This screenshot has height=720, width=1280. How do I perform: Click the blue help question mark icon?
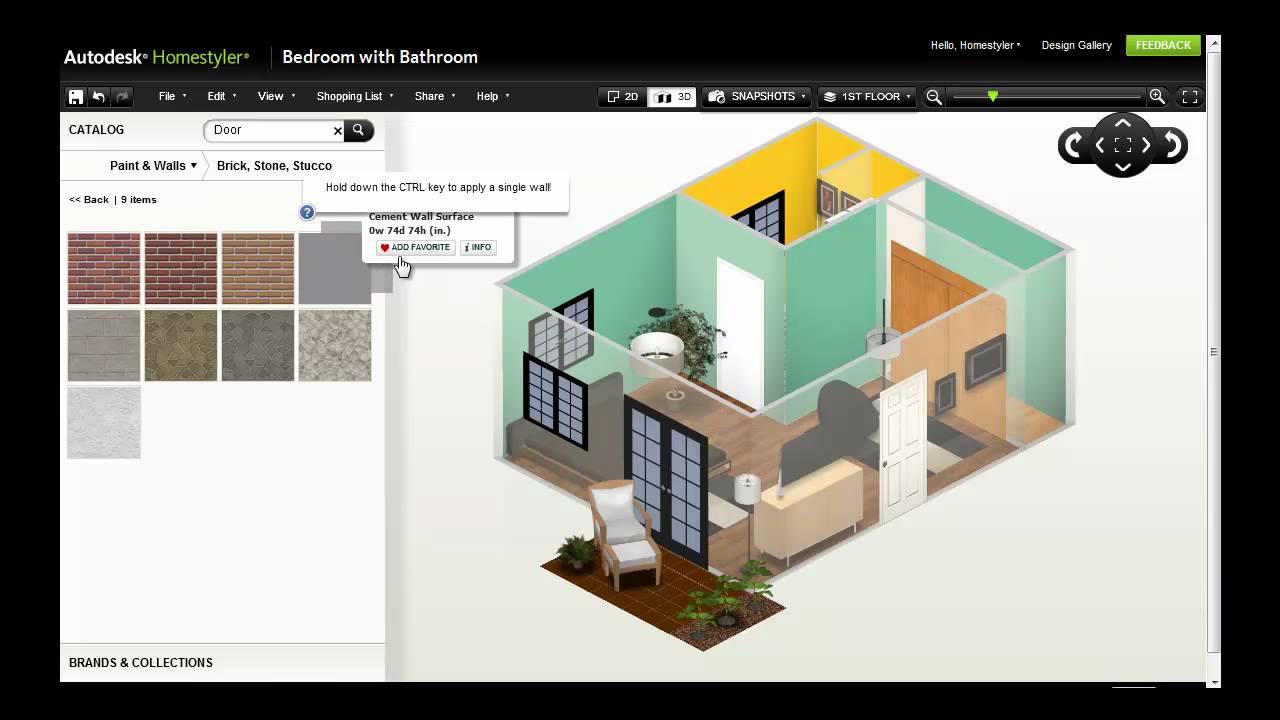[307, 212]
